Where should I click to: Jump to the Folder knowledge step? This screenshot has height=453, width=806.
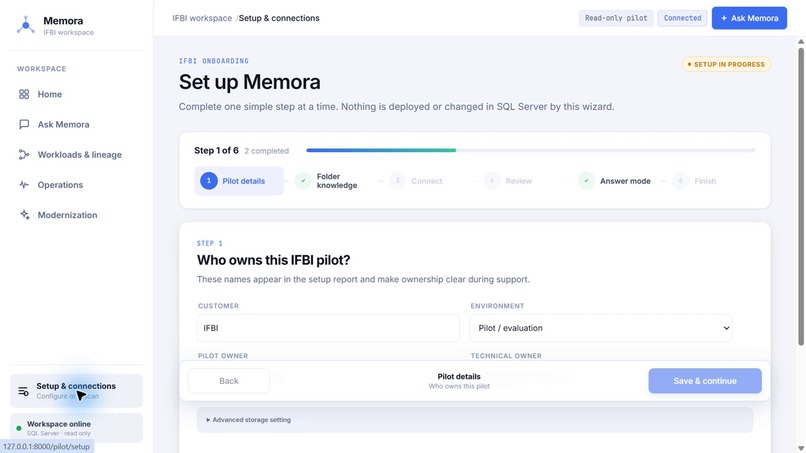pos(332,181)
